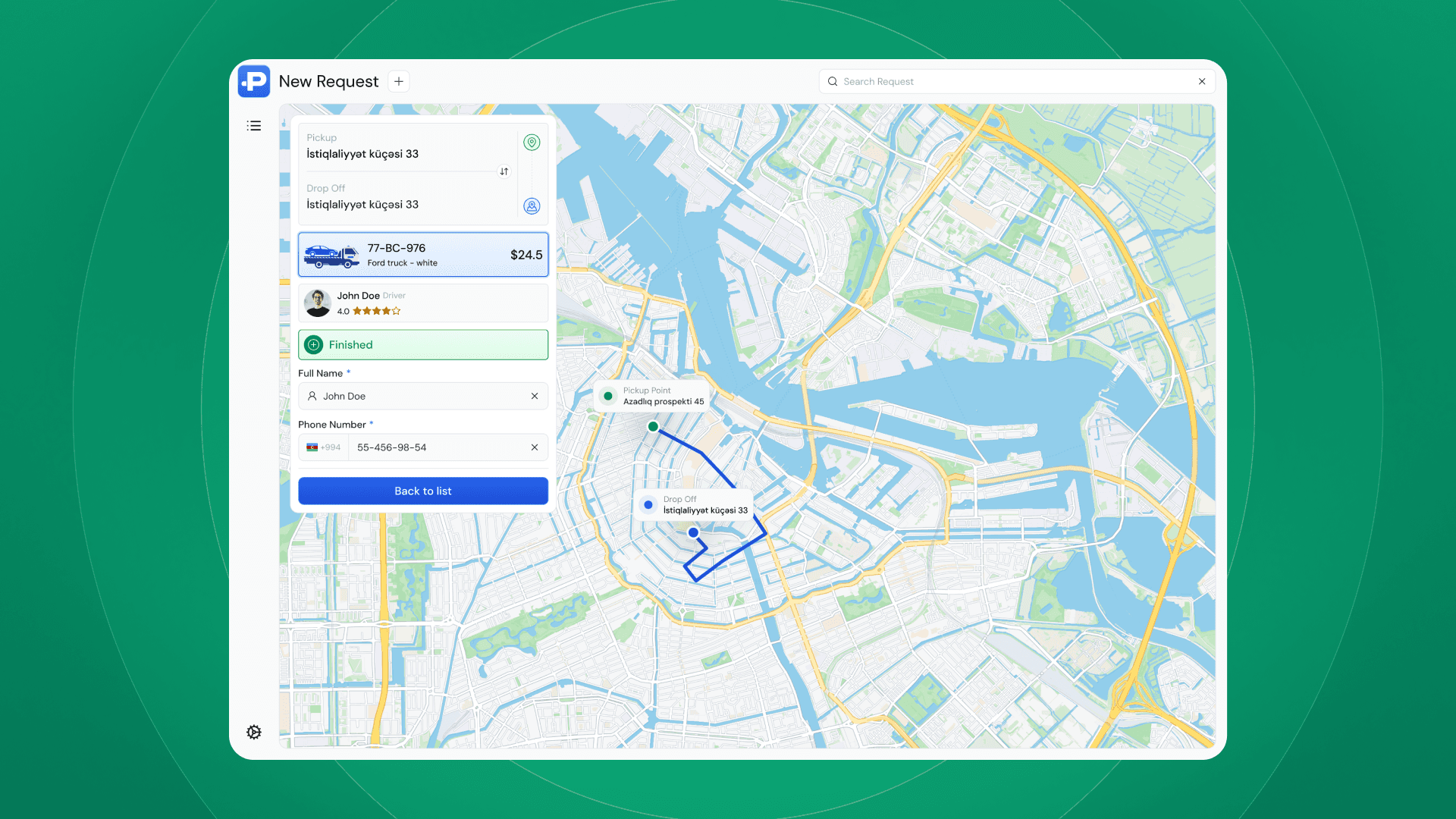This screenshot has width=1456, height=819.
Task: Open settings via the gear icon
Action: pyautogui.click(x=254, y=732)
